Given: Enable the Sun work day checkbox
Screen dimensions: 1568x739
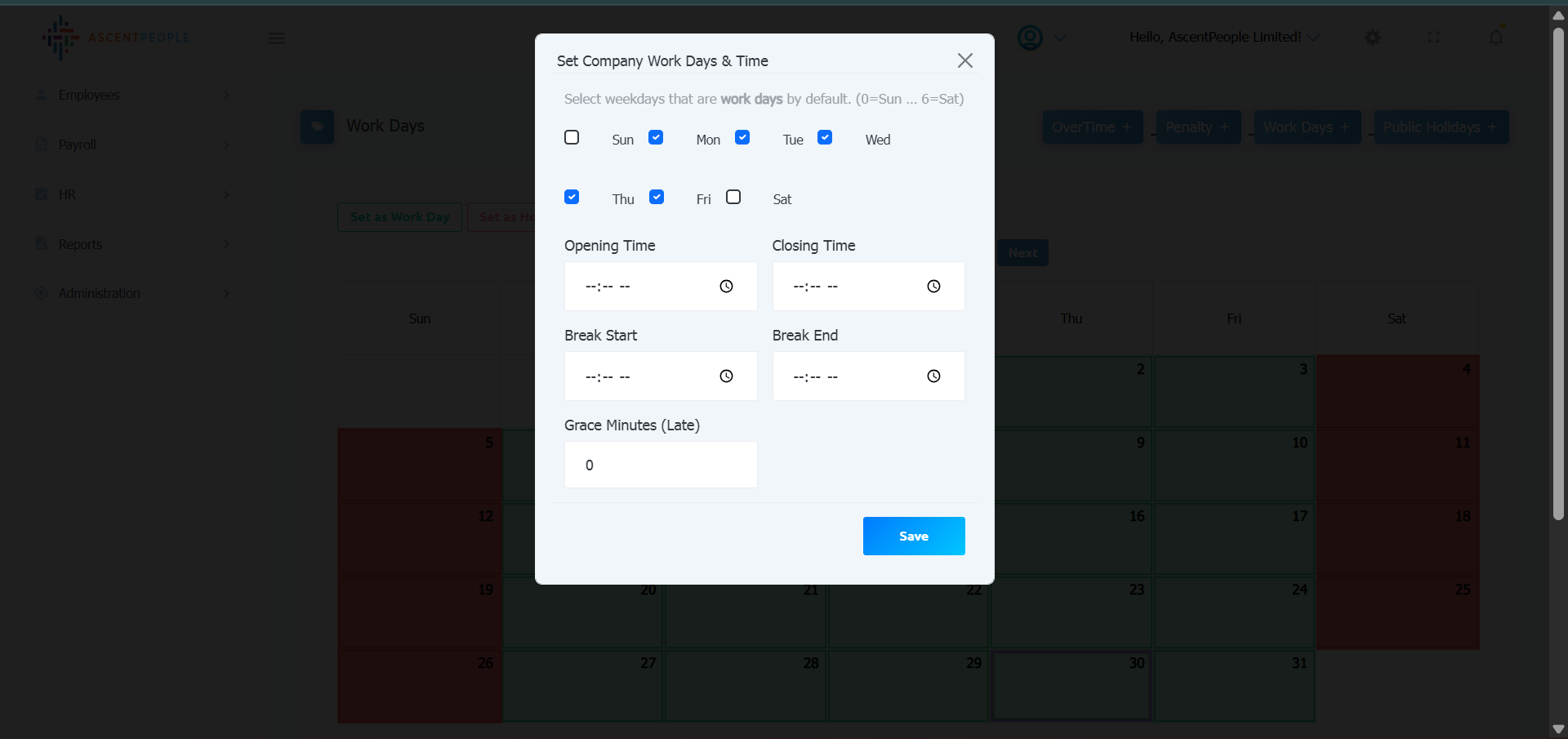Looking at the screenshot, I should (x=572, y=137).
